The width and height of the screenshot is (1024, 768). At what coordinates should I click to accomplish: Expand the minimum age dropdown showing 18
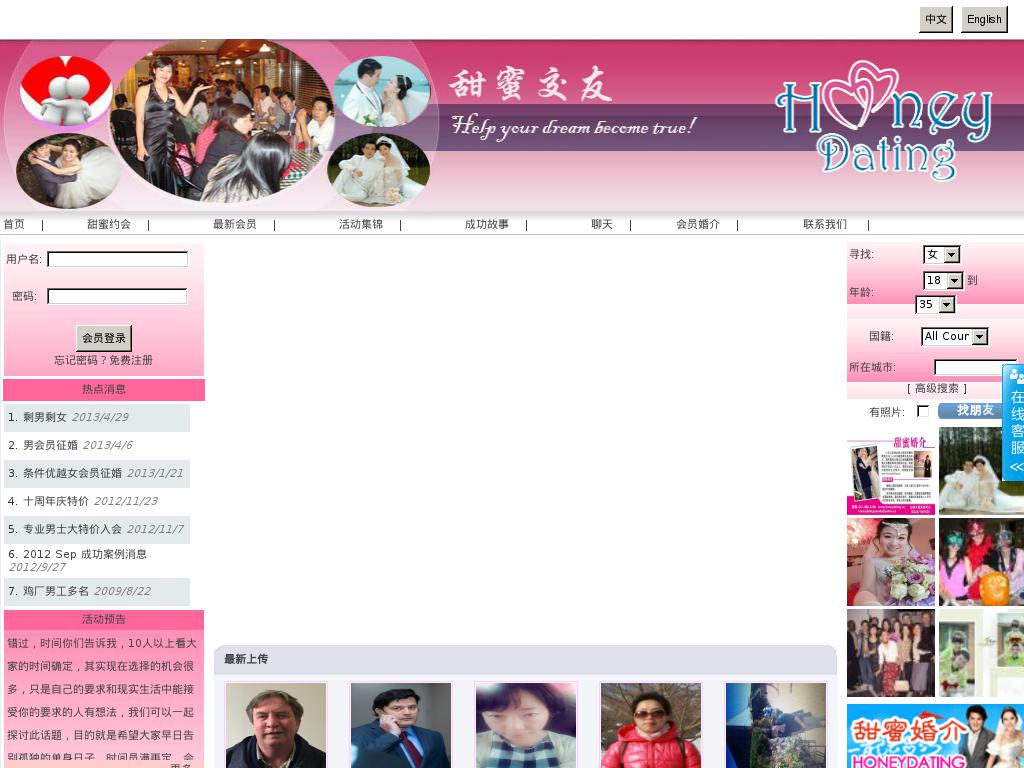point(944,281)
